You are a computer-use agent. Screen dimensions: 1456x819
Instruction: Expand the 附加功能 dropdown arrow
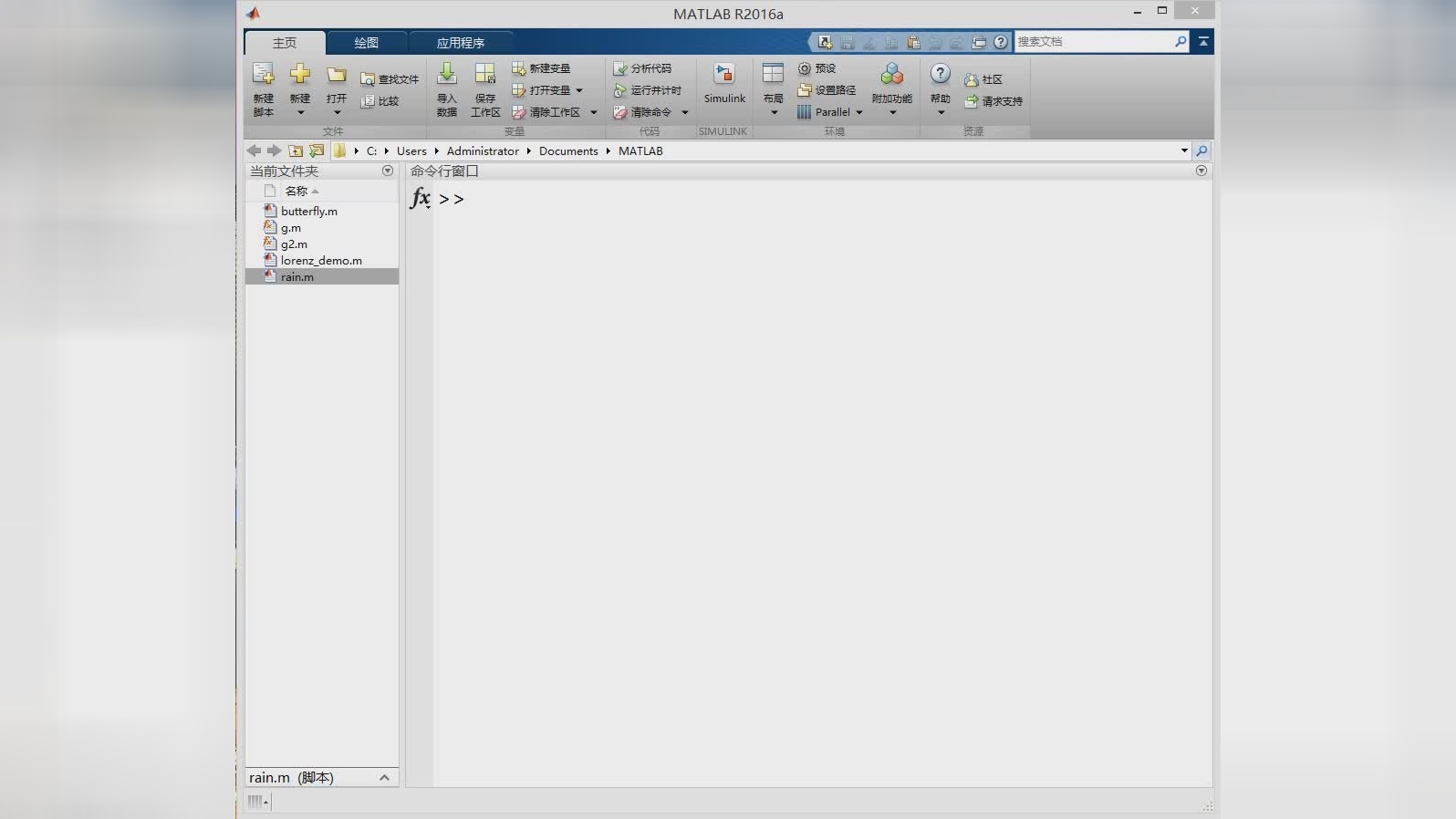click(x=893, y=113)
